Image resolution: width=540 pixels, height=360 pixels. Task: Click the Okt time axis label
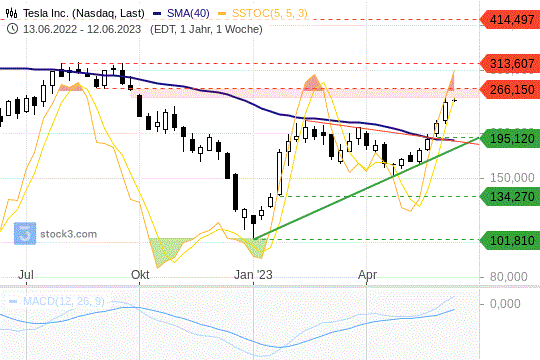click(140, 275)
